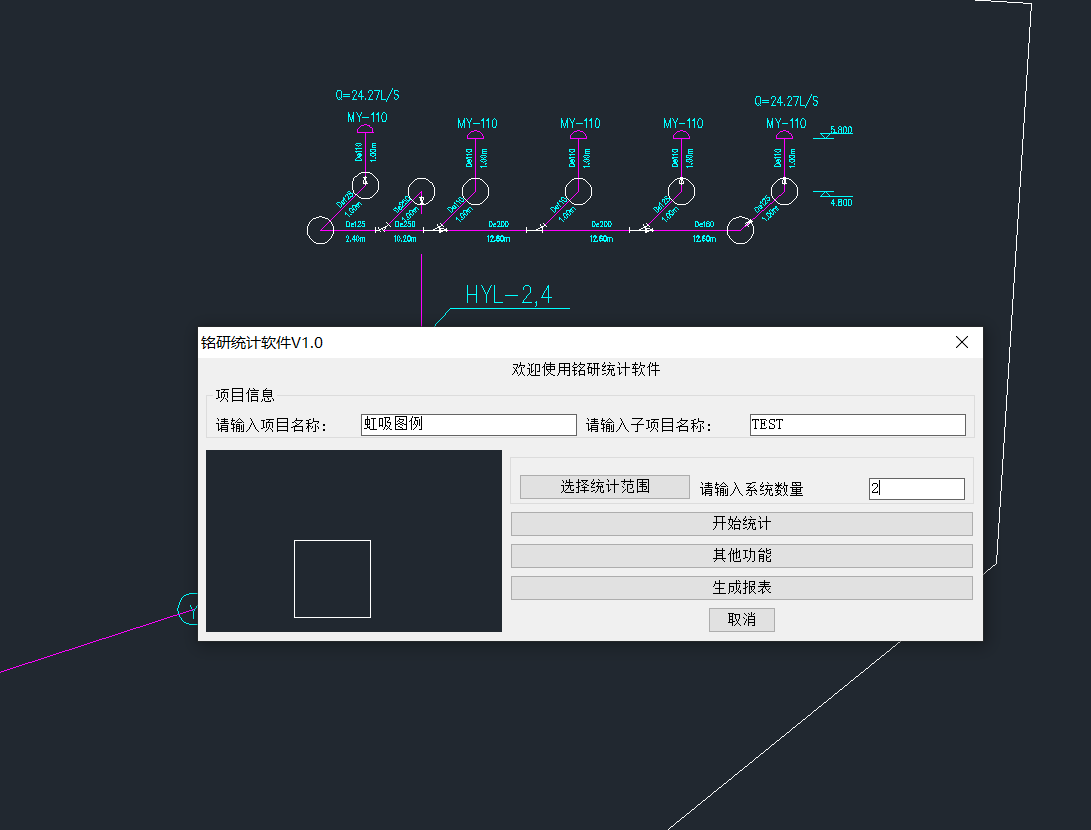
Task: Click circle at far left pipe end
Action: click(321, 230)
